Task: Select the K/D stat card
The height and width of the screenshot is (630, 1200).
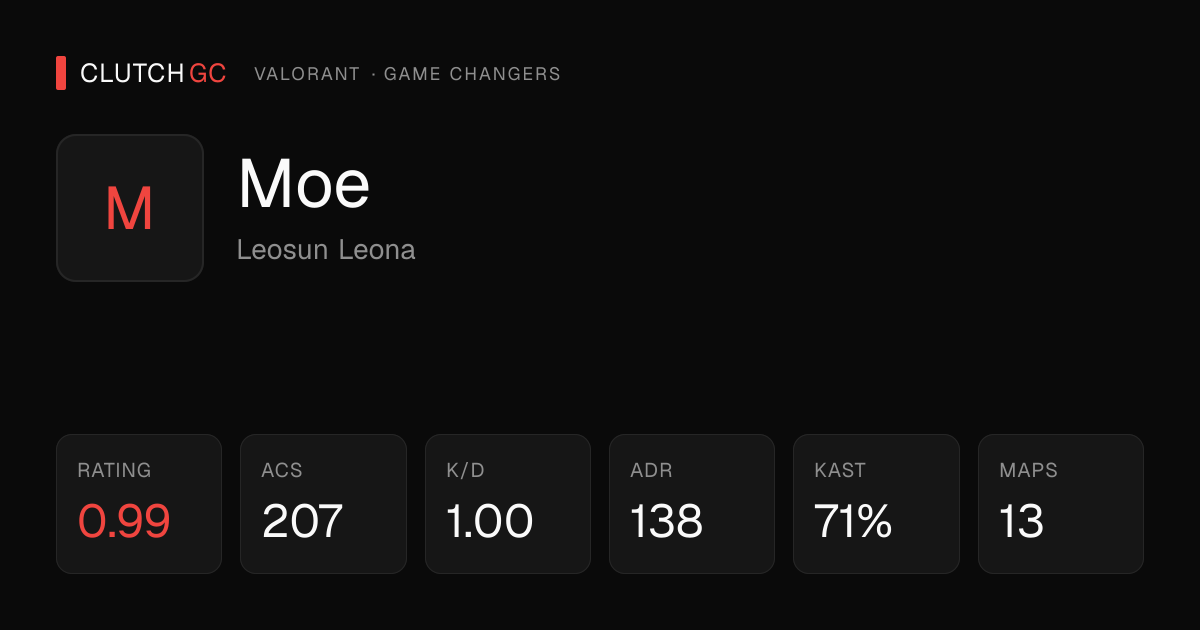Action: (x=508, y=504)
